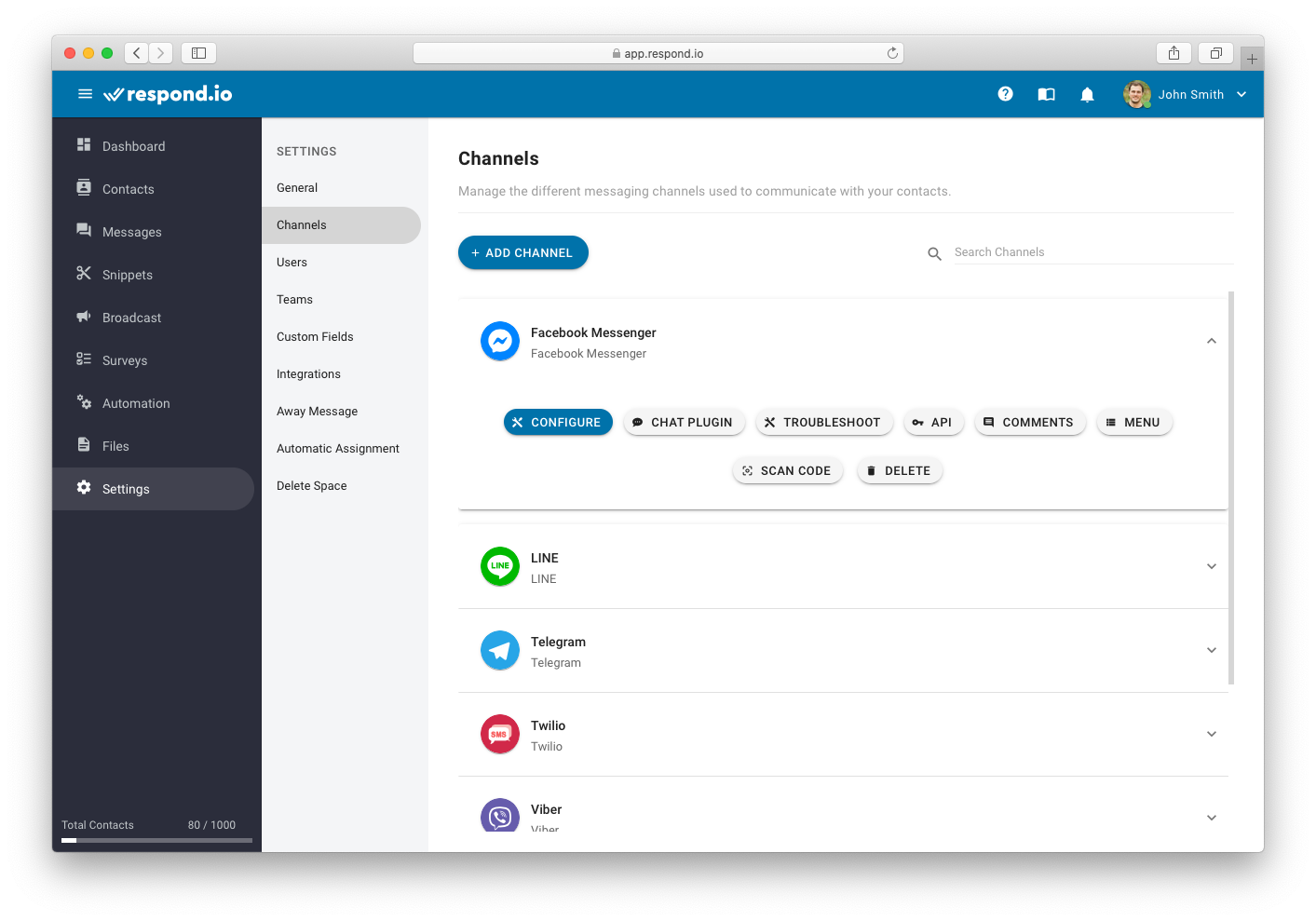Image resolution: width=1316 pixels, height=921 pixels.
Task: Click the LINE channel logo
Action: (x=500, y=566)
